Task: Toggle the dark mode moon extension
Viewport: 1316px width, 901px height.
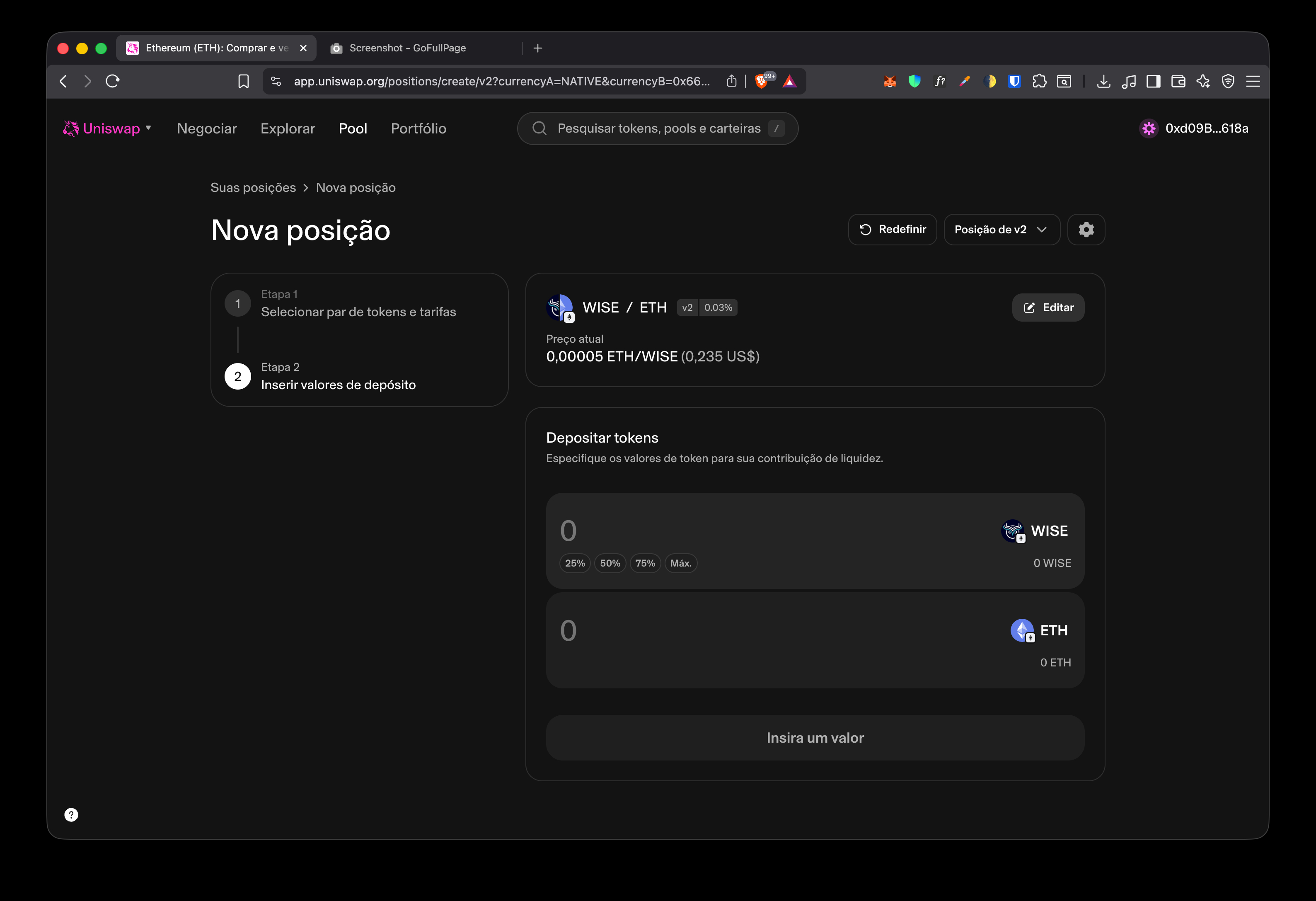Action: tap(990, 82)
